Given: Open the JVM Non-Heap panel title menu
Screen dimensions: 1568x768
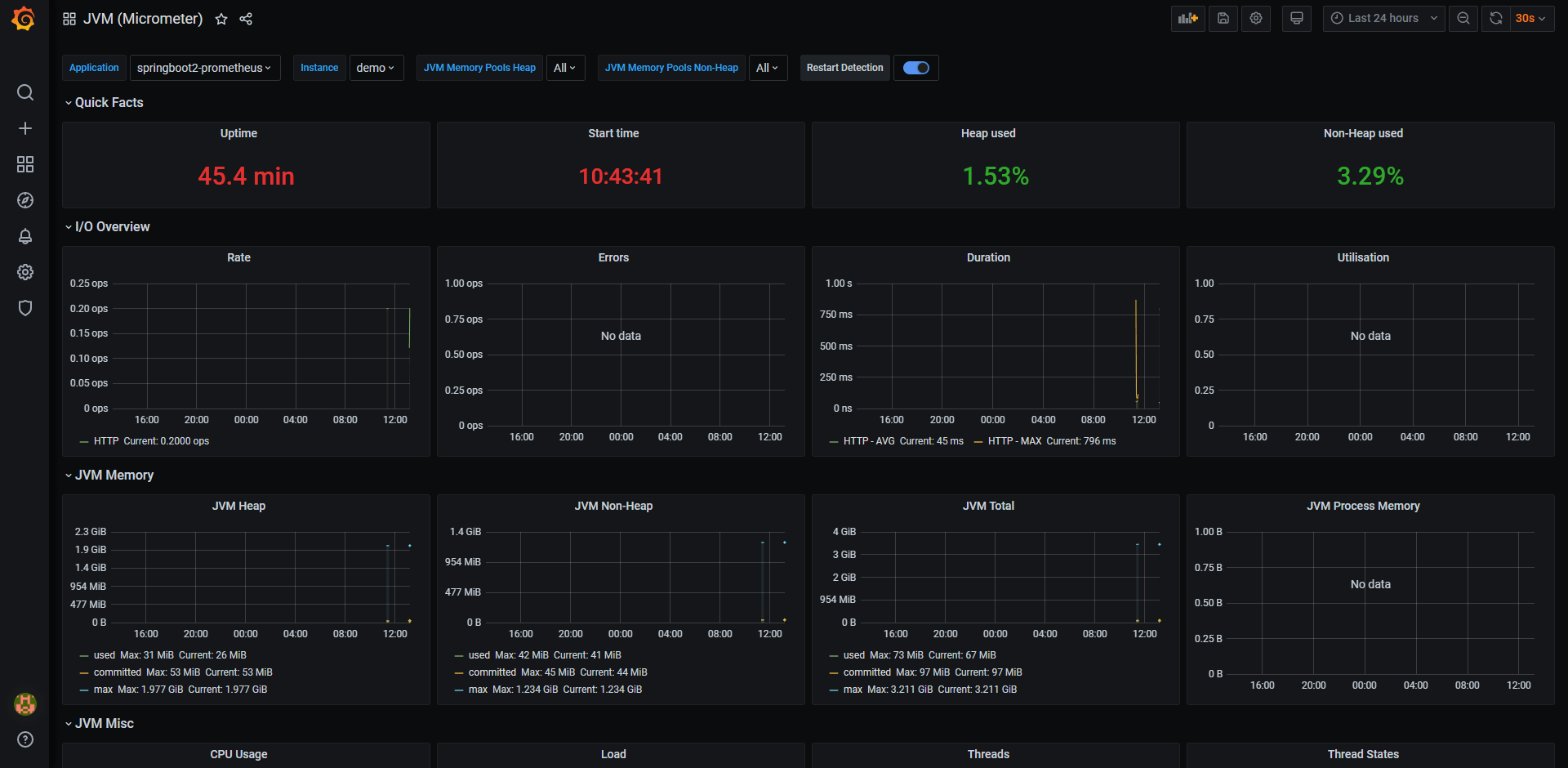Looking at the screenshot, I should (613, 506).
